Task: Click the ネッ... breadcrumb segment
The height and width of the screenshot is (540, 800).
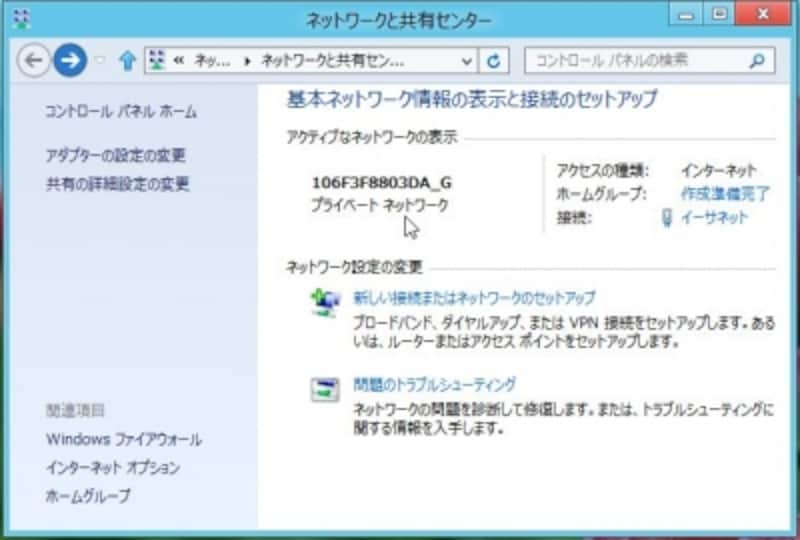Action: 212,62
